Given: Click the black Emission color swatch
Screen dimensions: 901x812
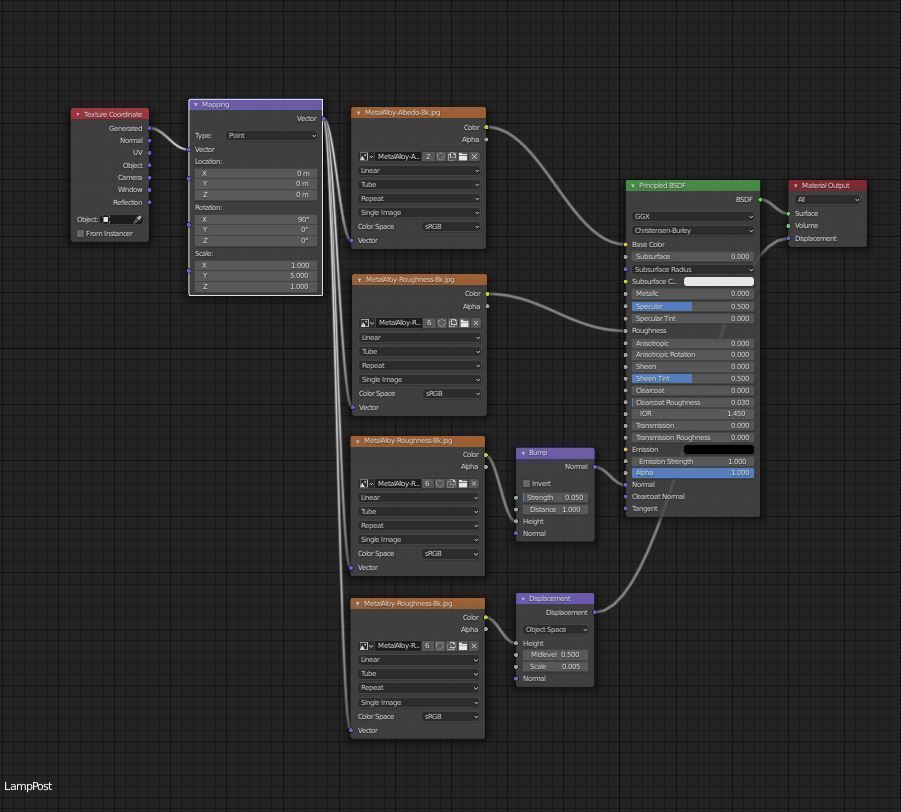Looking at the screenshot, I should pos(719,449).
